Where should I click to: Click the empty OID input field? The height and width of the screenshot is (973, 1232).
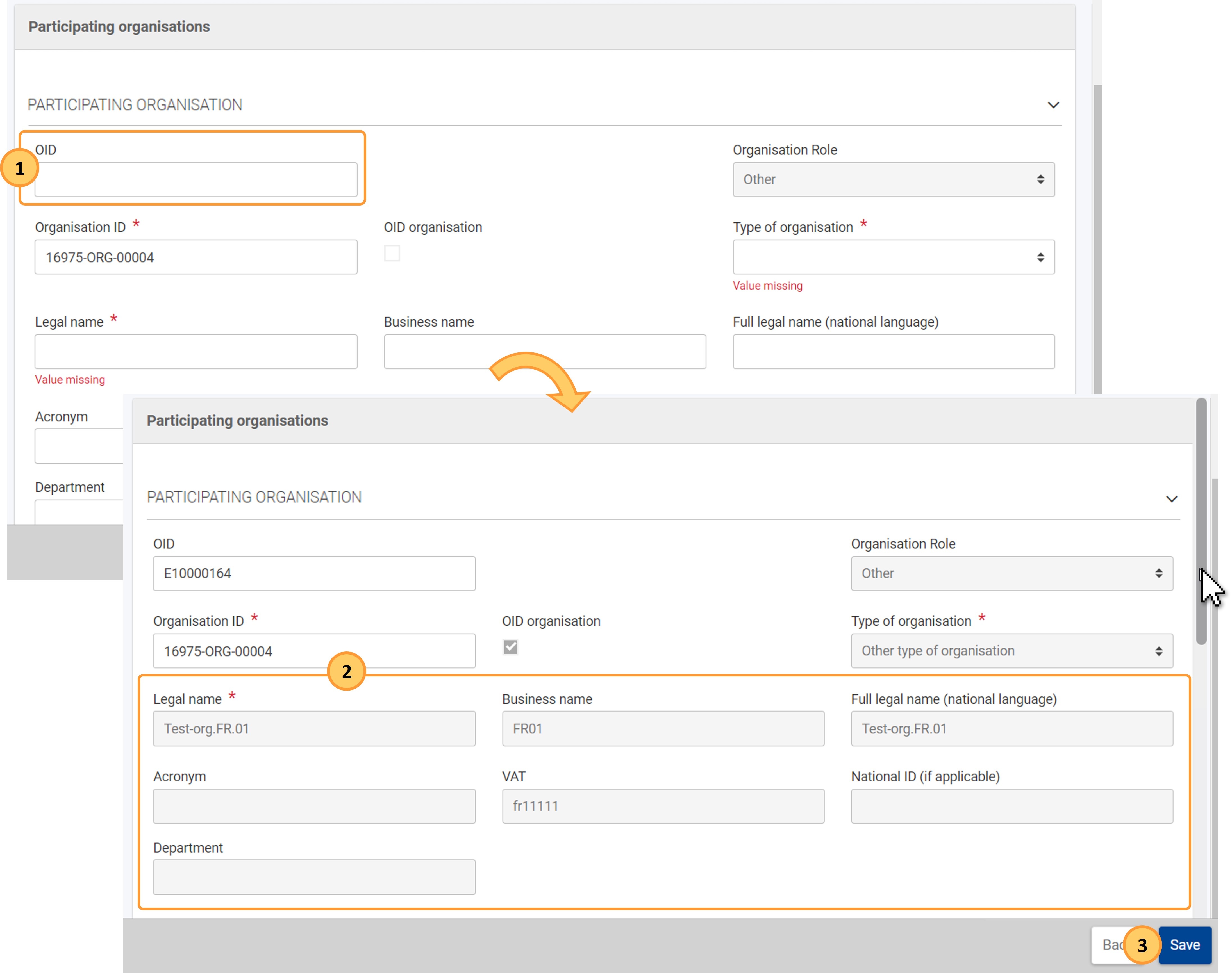(196, 179)
